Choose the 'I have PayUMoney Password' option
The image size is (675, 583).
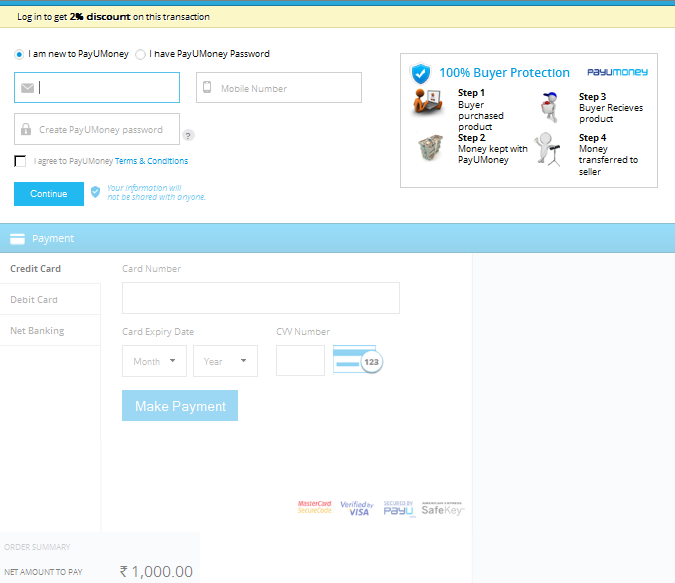[140, 54]
